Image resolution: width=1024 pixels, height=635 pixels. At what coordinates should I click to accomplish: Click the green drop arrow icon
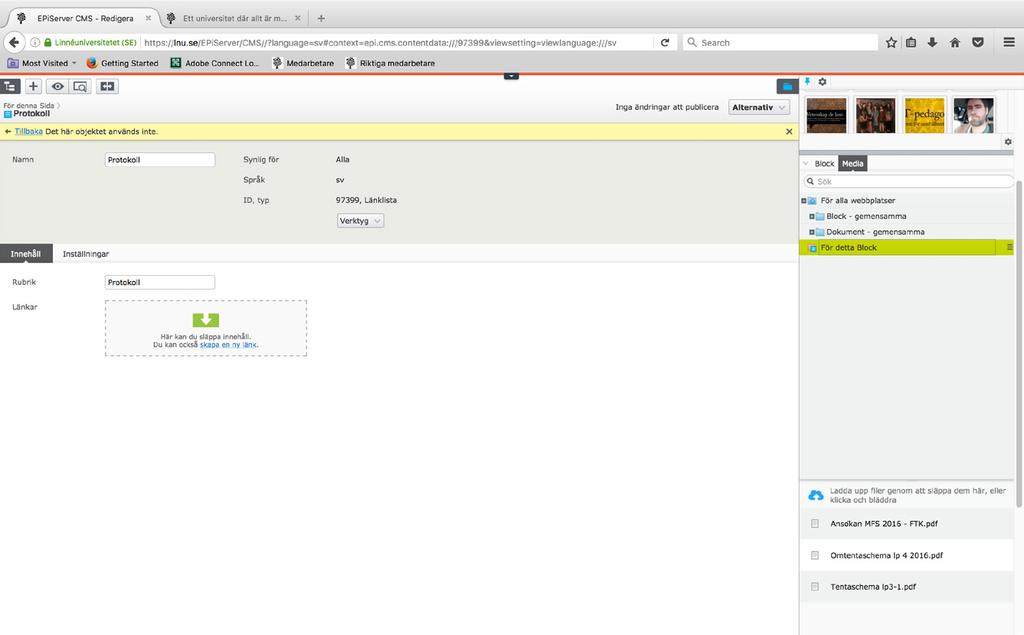(206, 319)
